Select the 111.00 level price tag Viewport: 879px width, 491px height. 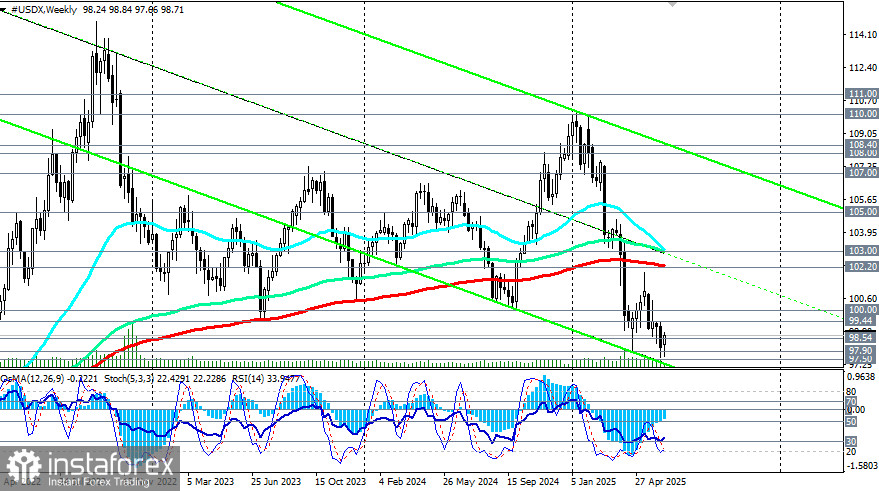[862, 94]
